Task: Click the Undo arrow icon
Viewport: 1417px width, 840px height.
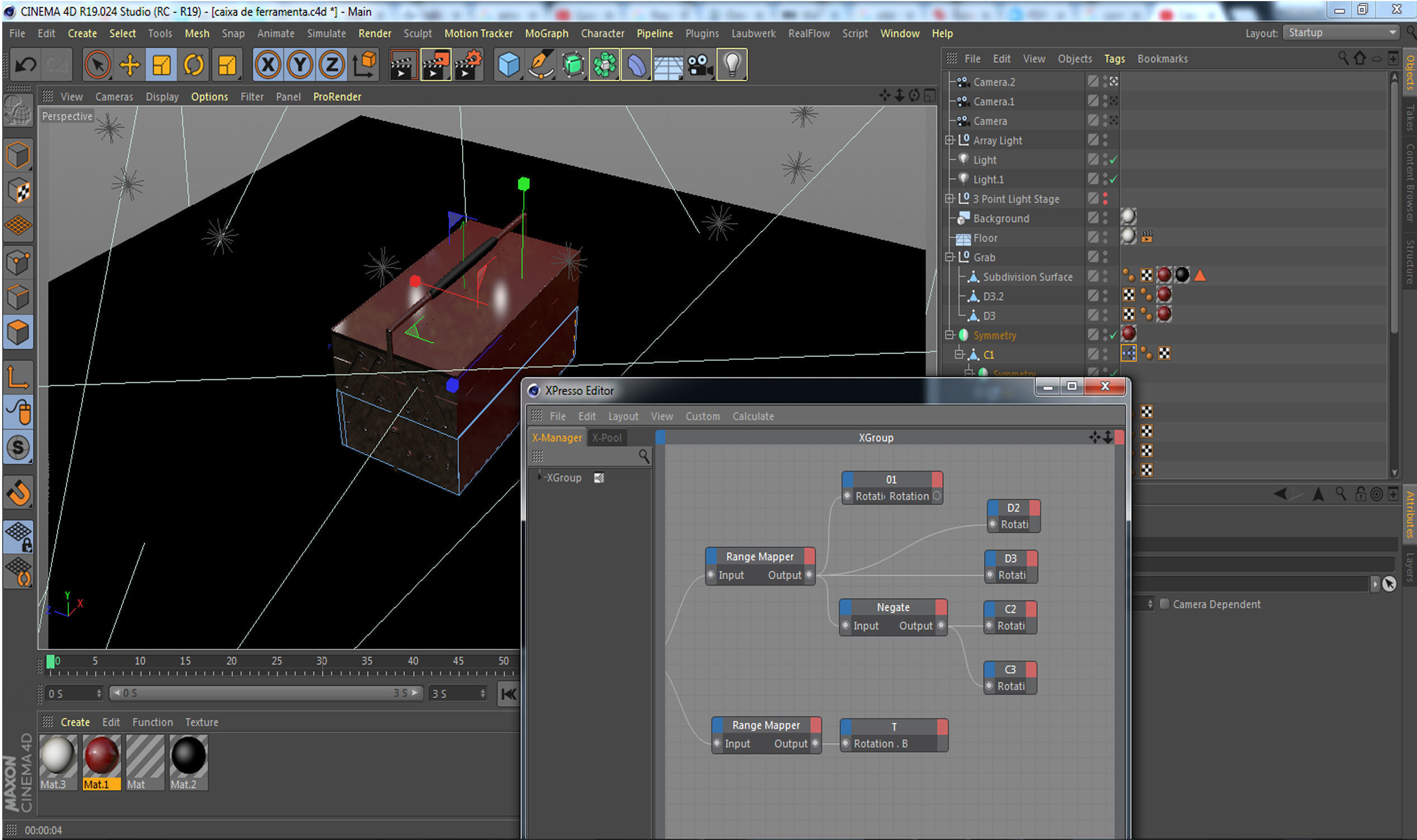Action: pyautogui.click(x=26, y=65)
